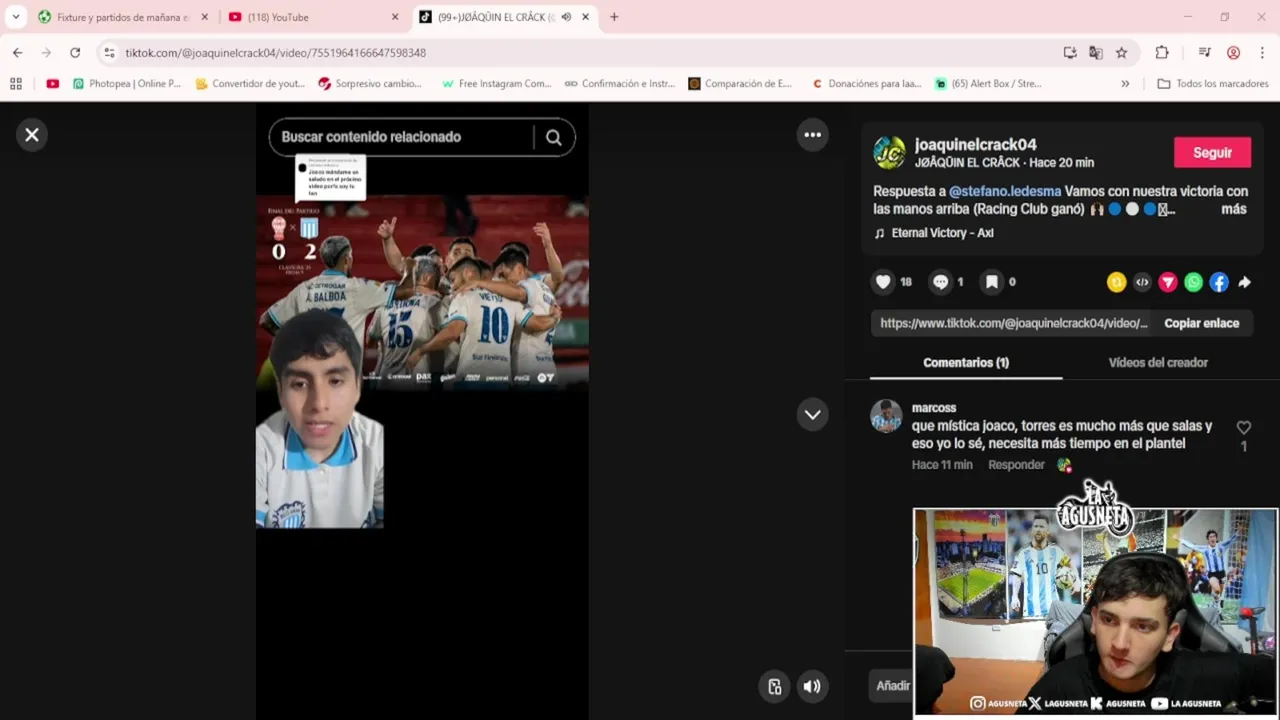Open extensions puzzle icon
The width and height of the screenshot is (1280, 720).
click(x=1161, y=53)
